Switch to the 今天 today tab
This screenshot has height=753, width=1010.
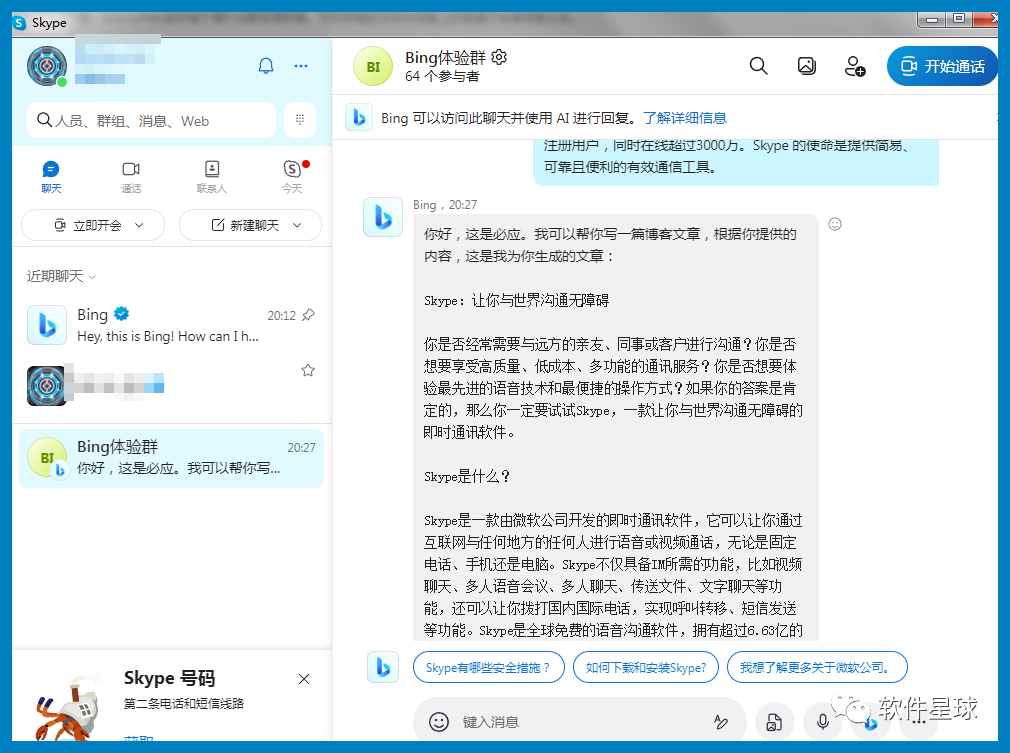pyautogui.click(x=292, y=177)
